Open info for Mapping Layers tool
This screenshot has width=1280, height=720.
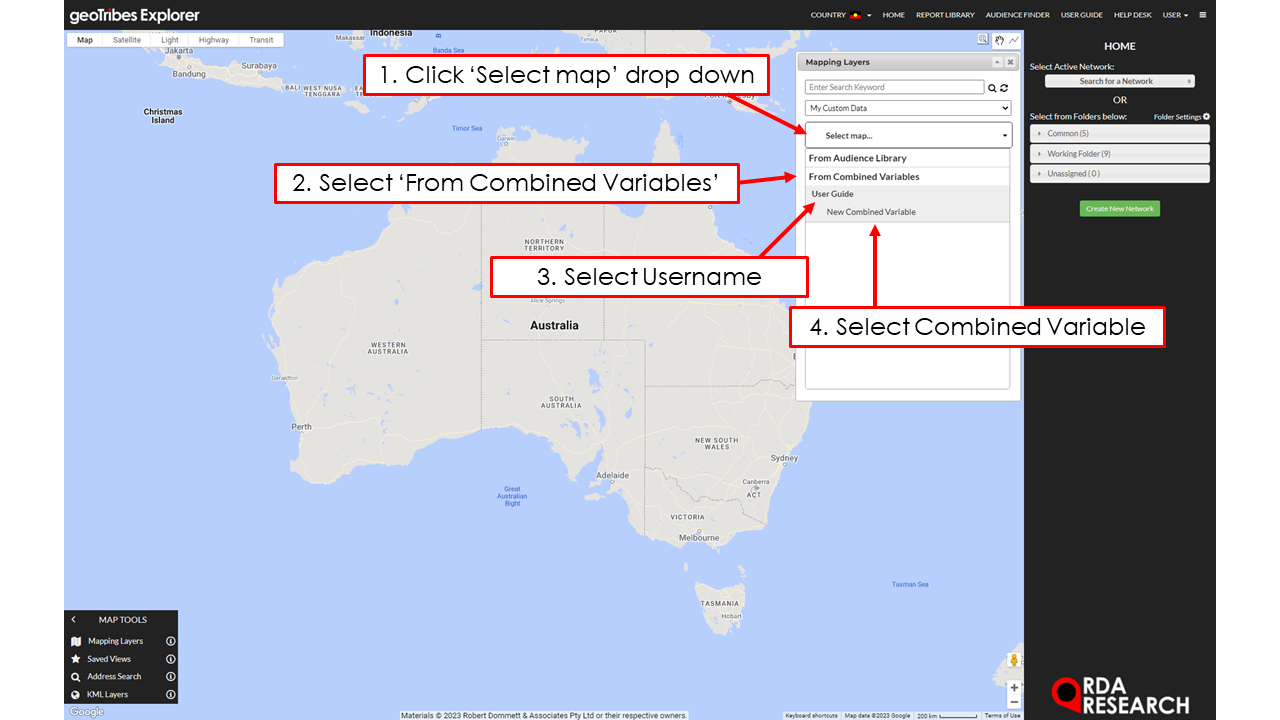170,641
